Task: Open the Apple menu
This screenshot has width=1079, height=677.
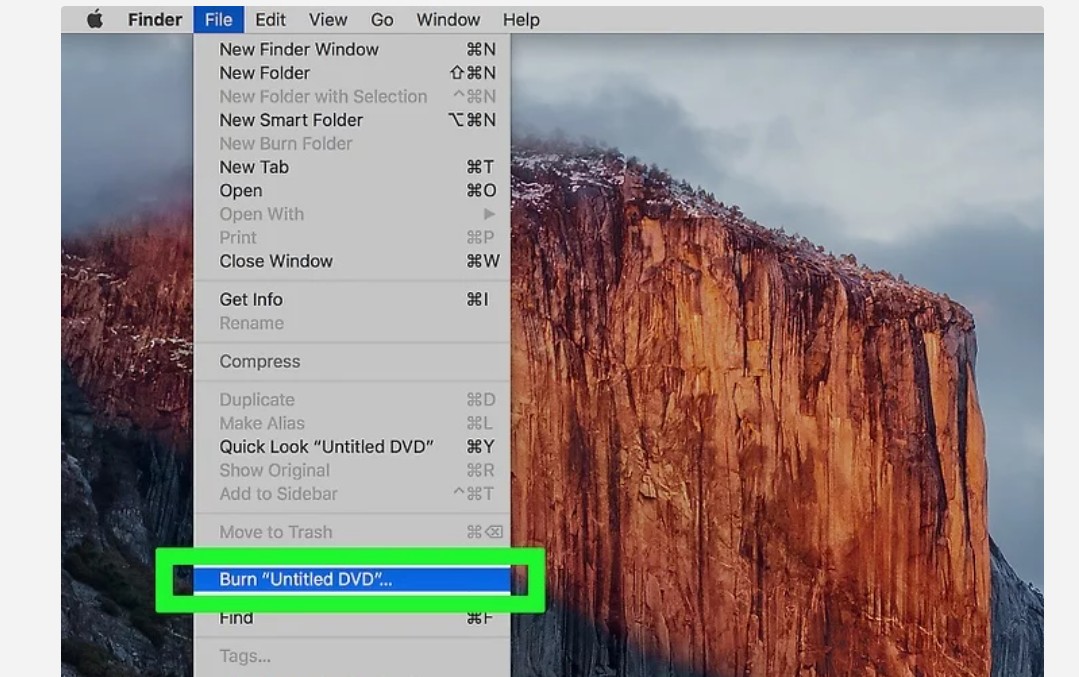Action: [x=95, y=20]
